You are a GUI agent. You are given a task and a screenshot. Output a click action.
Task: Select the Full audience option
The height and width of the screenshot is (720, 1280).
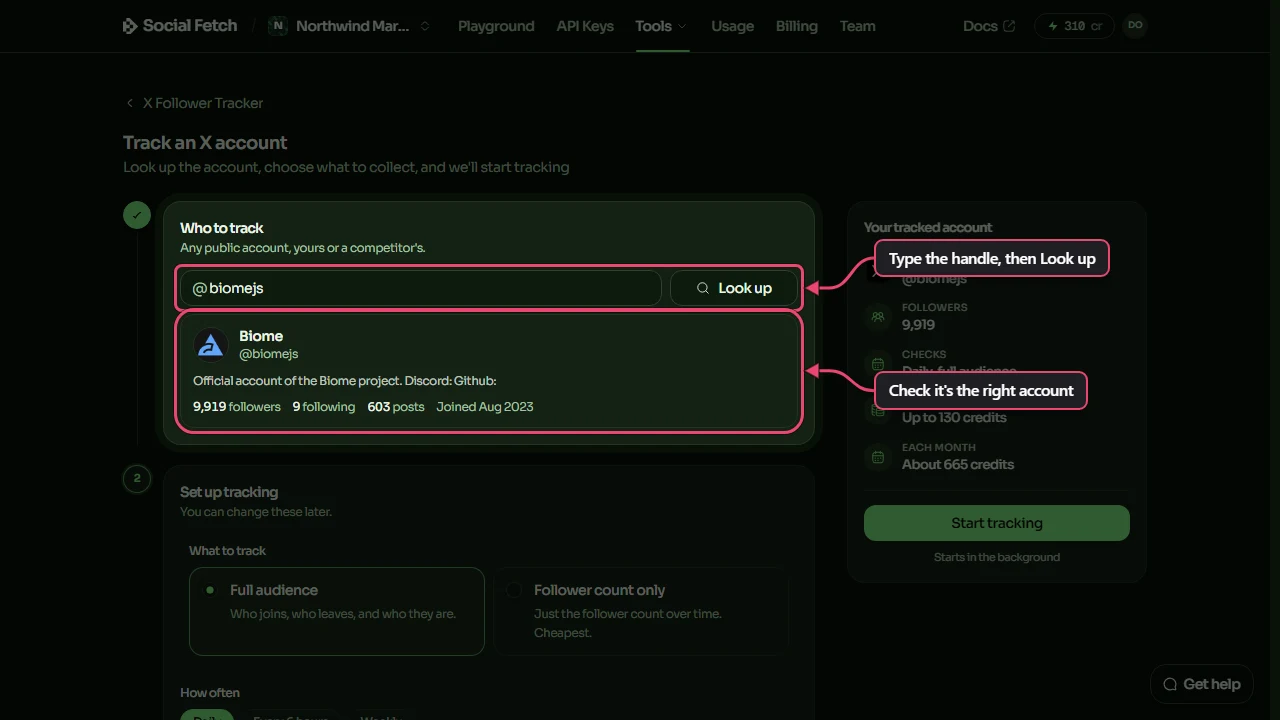[337, 611]
